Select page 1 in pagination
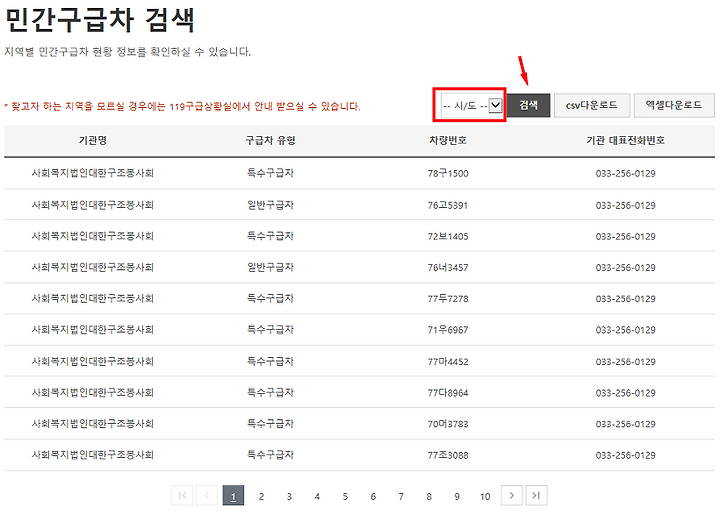This screenshot has width=720, height=515. click(233, 496)
